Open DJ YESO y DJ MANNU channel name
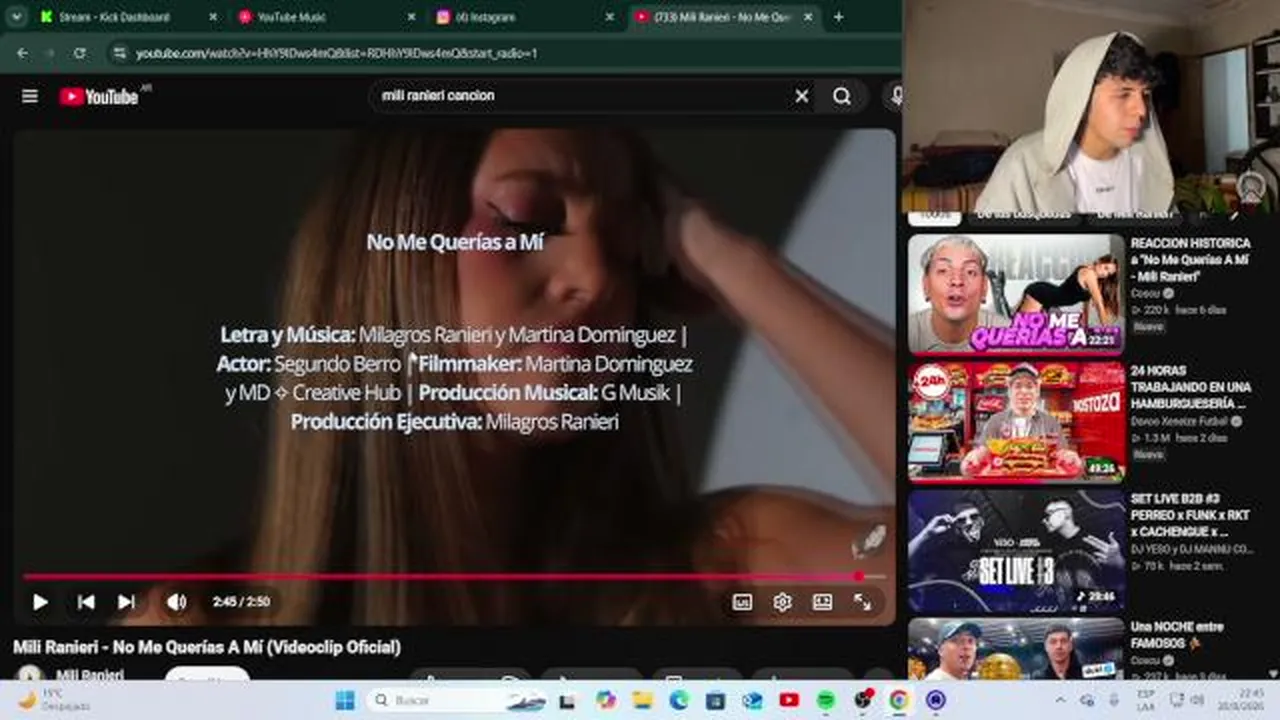Image resolution: width=1280 pixels, height=720 pixels. pos(1192,549)
